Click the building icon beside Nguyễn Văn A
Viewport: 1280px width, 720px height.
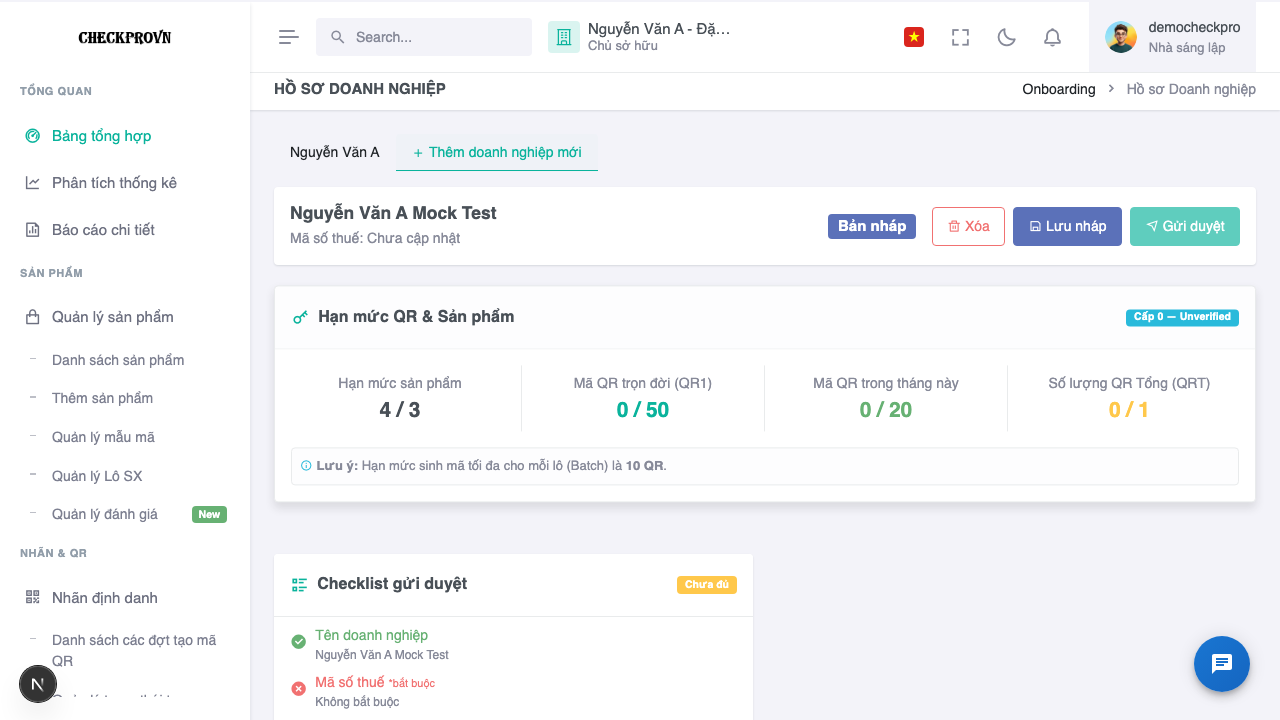click(564, 37)
